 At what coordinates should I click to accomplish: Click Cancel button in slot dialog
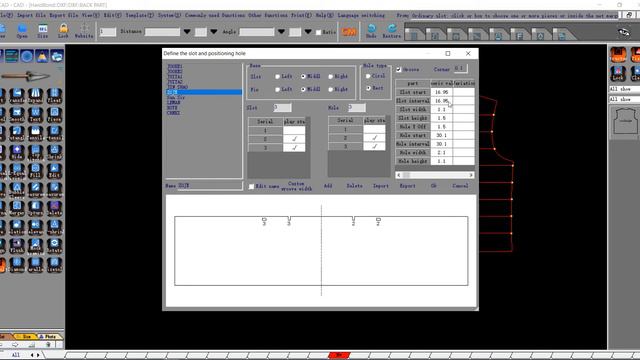pos(460,186)
